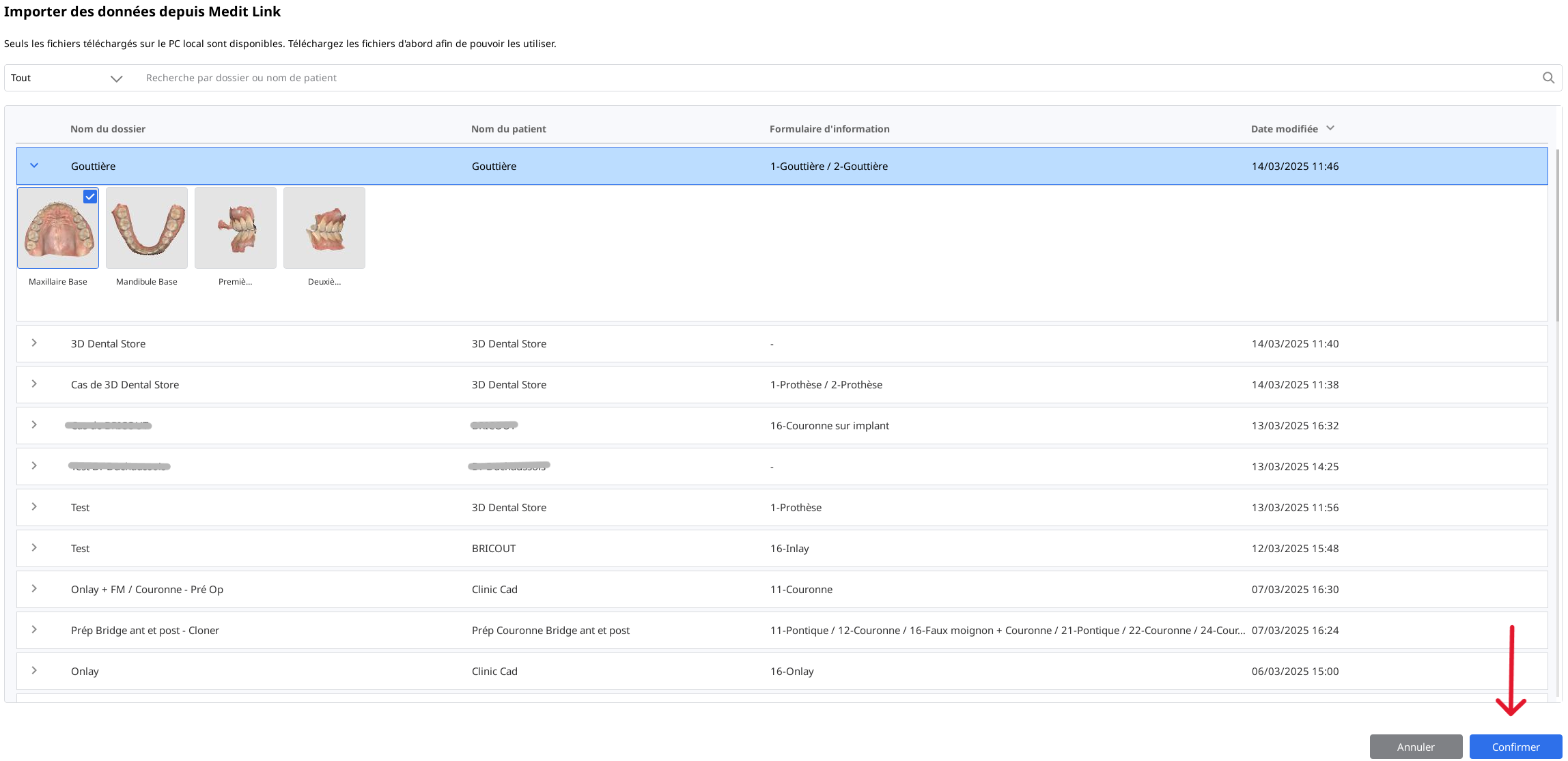Sort by Date modifiée column arrow

click(1330, 128)
